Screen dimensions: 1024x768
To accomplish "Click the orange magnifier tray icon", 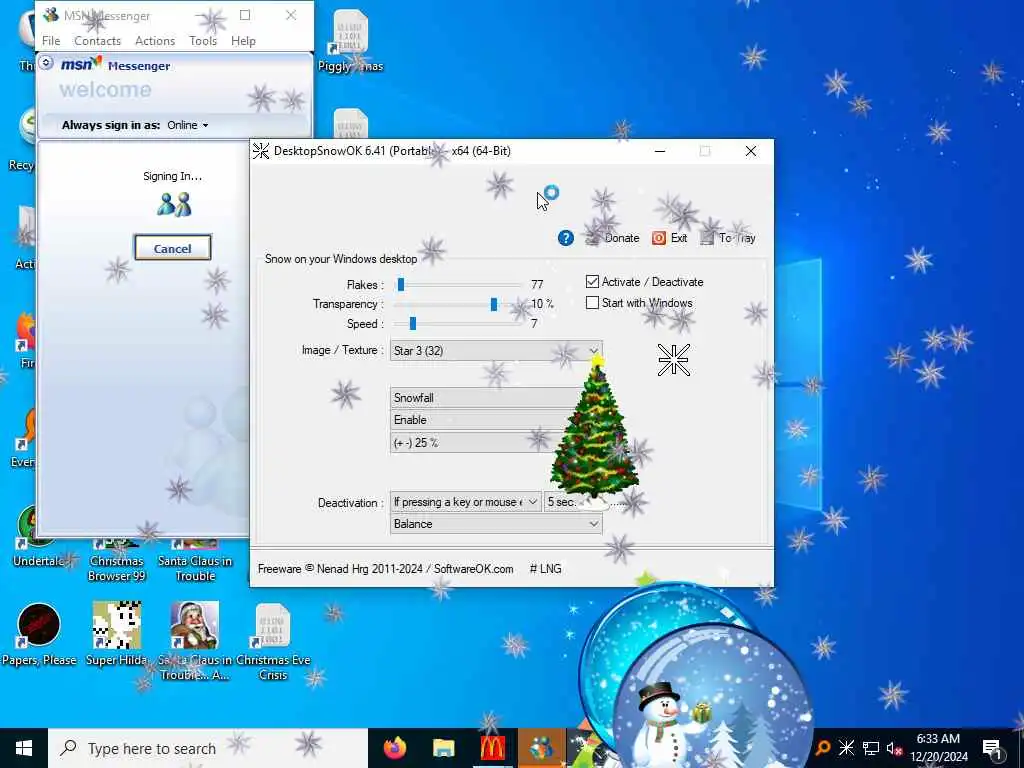I will pyautogui.click(x=823, y=748).
